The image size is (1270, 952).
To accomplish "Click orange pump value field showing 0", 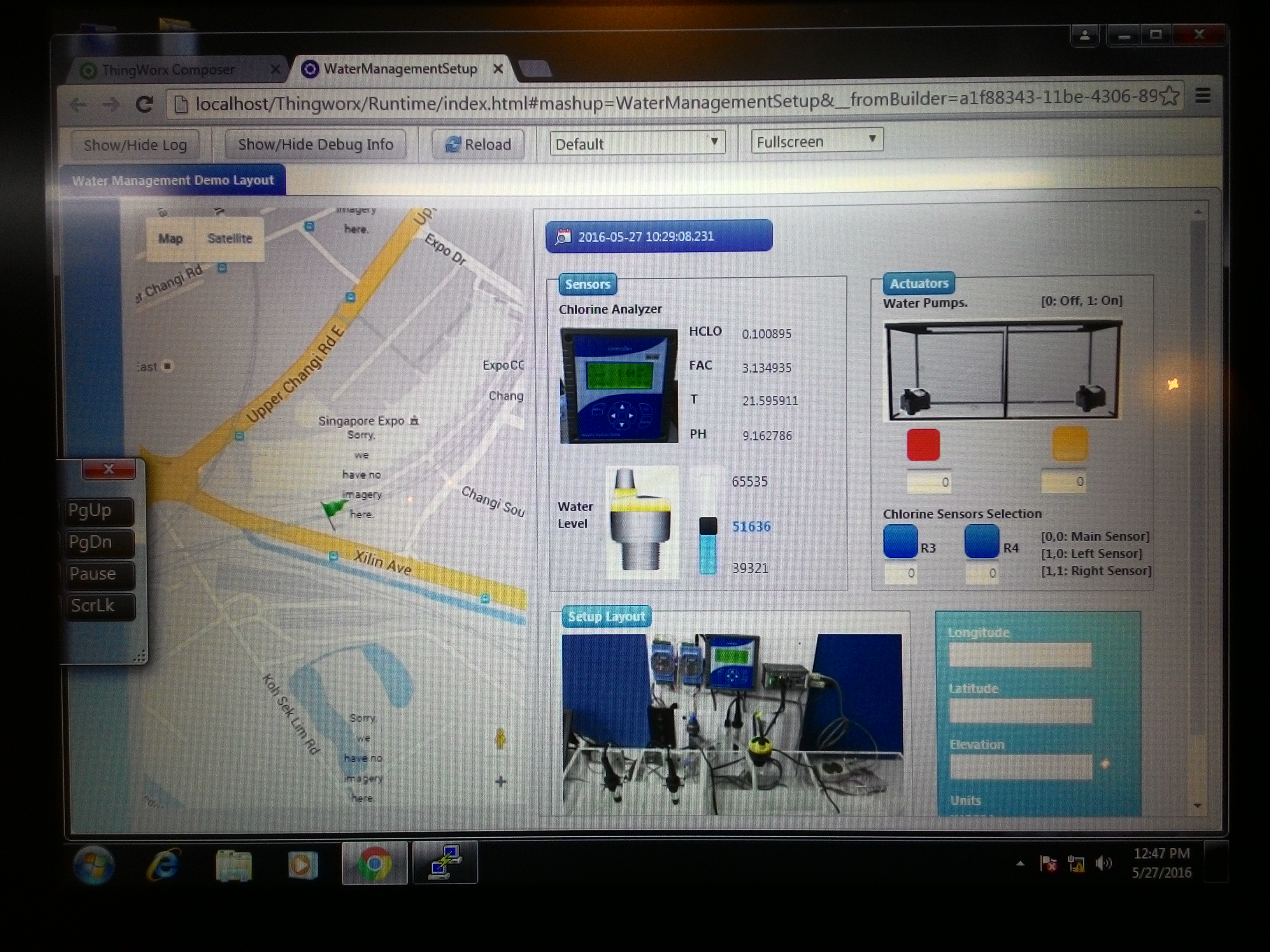I will [1064, 481].
